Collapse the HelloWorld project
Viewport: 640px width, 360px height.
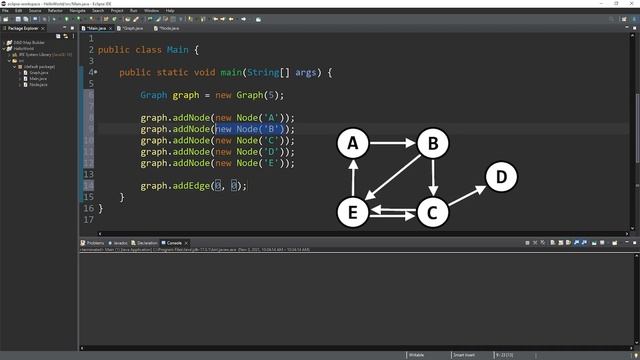[4, 49]
